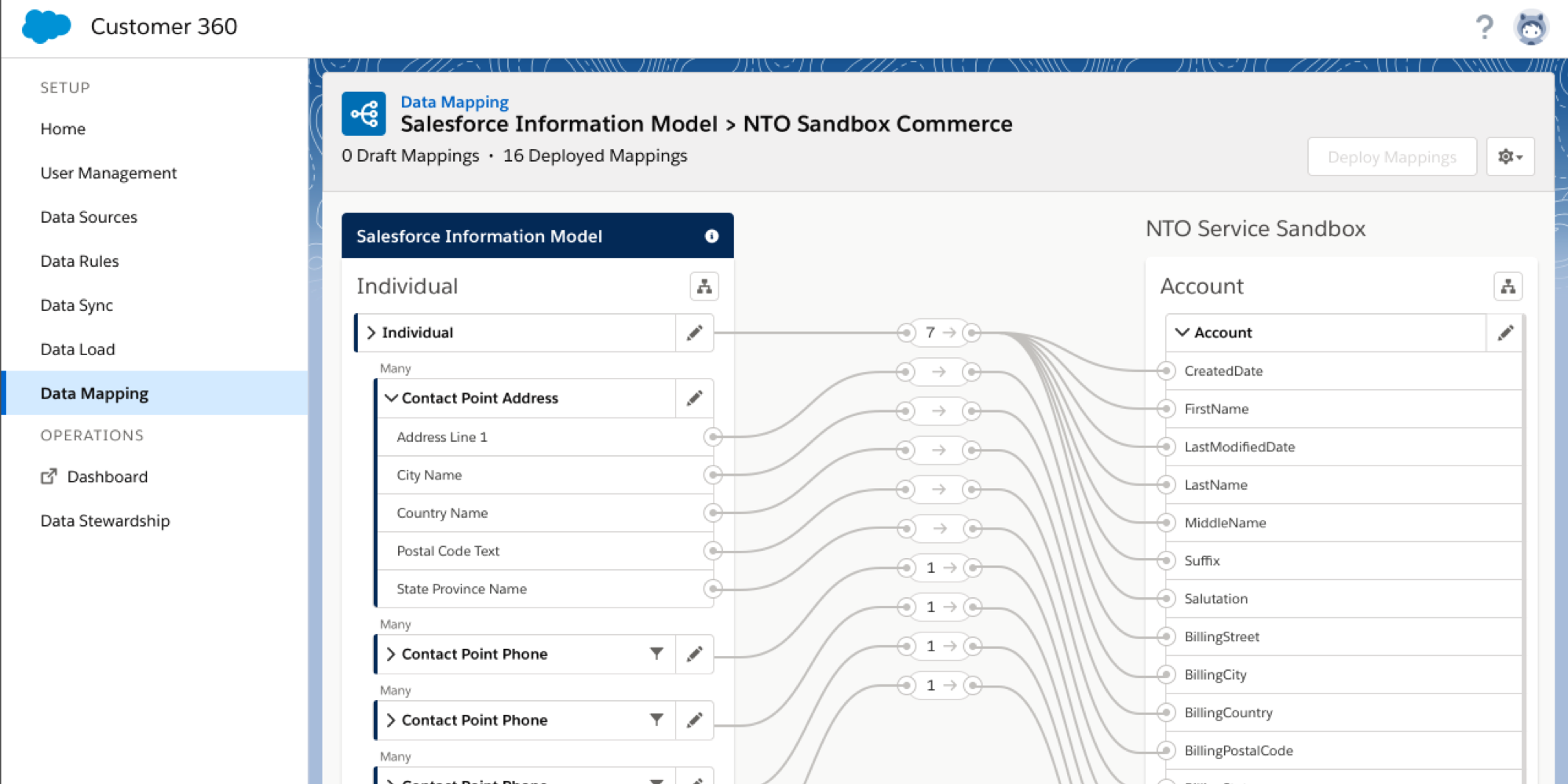Select the BillingStreet field

[1344, 636]
